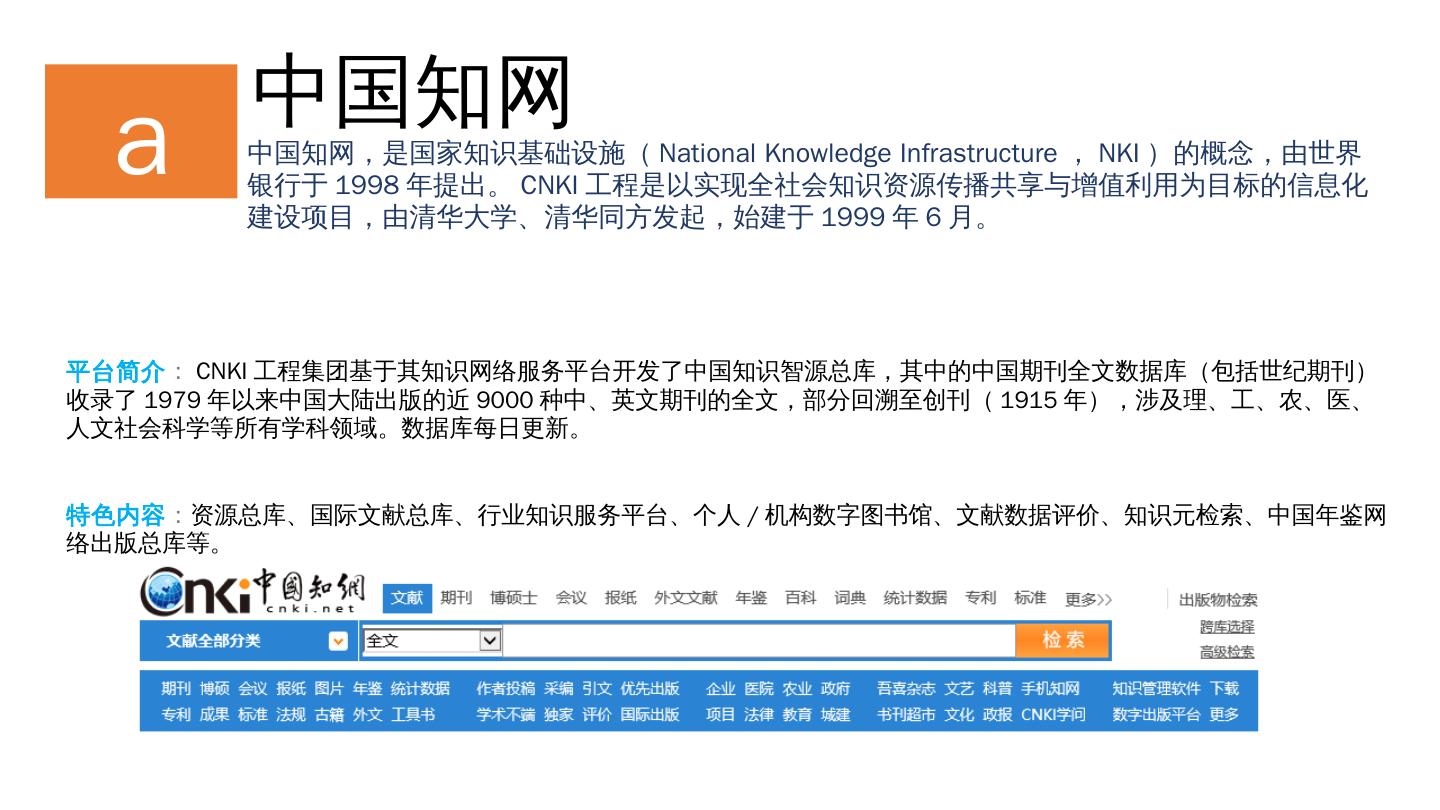1440x810 pixels.
Task: Click the CNKI学问 link
Action: coord(1053,715)
